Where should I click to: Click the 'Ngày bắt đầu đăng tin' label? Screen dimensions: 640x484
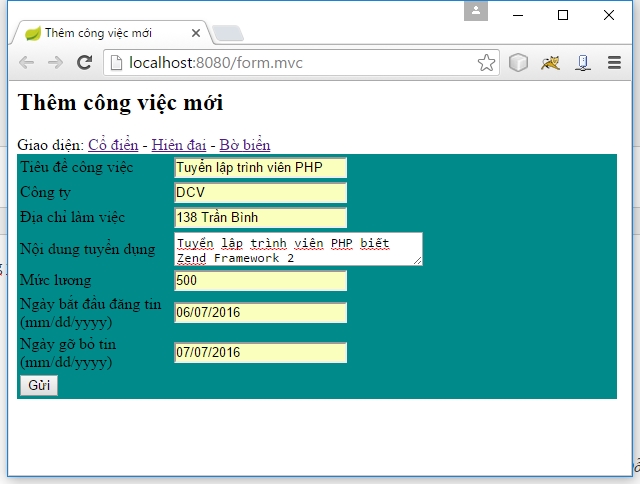pyautogui.click(x=91, y=313)
